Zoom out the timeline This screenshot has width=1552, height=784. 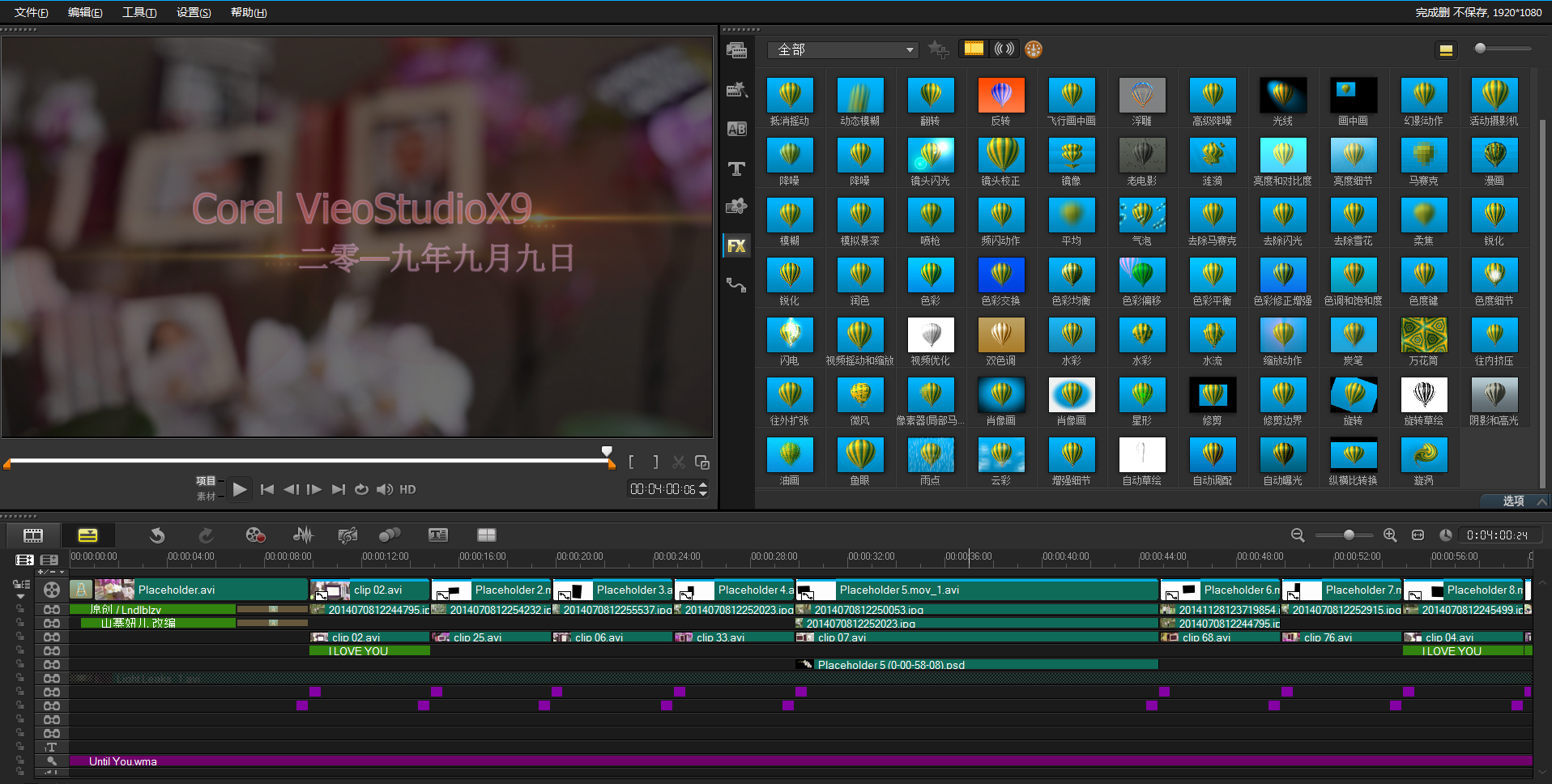click(x=1298, y=535)
